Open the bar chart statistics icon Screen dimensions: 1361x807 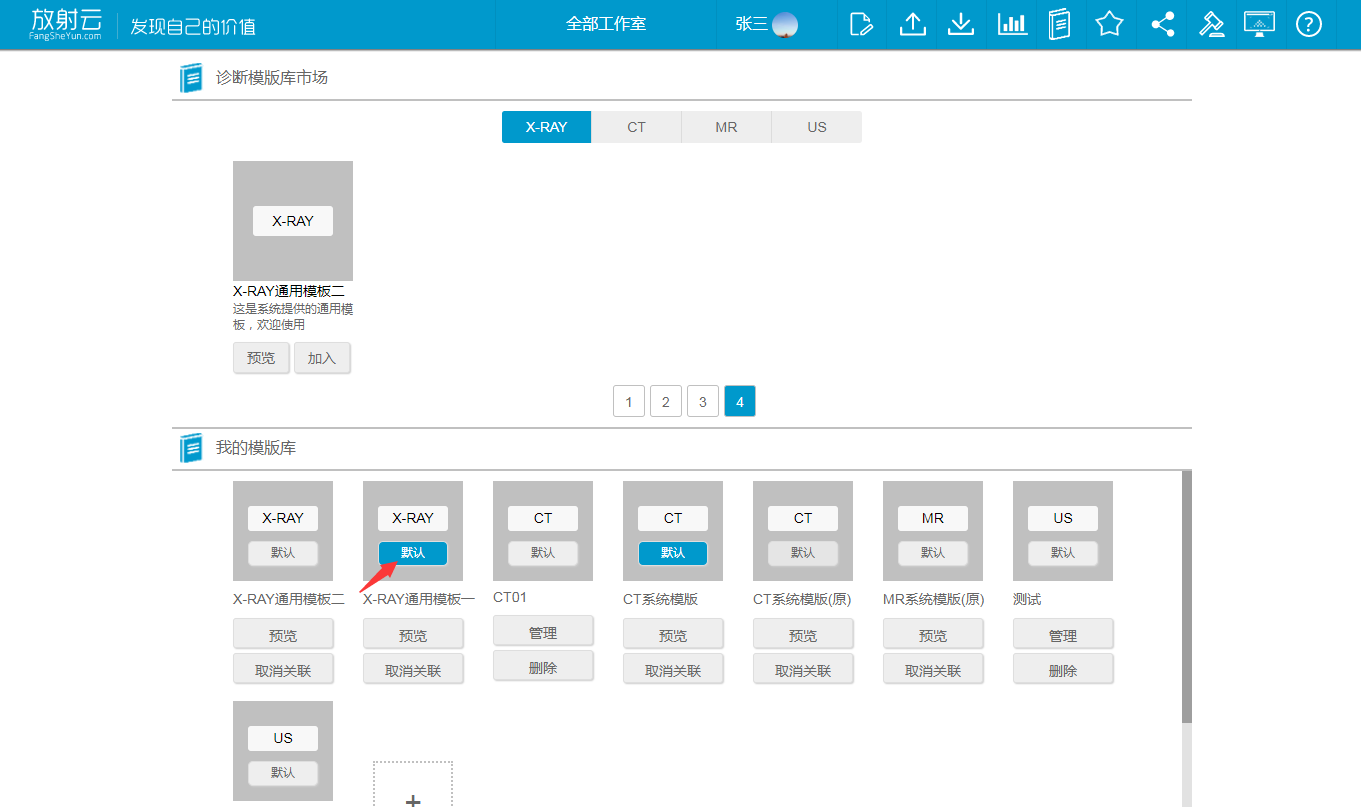pyautogui.click(x=1012, y=24)
